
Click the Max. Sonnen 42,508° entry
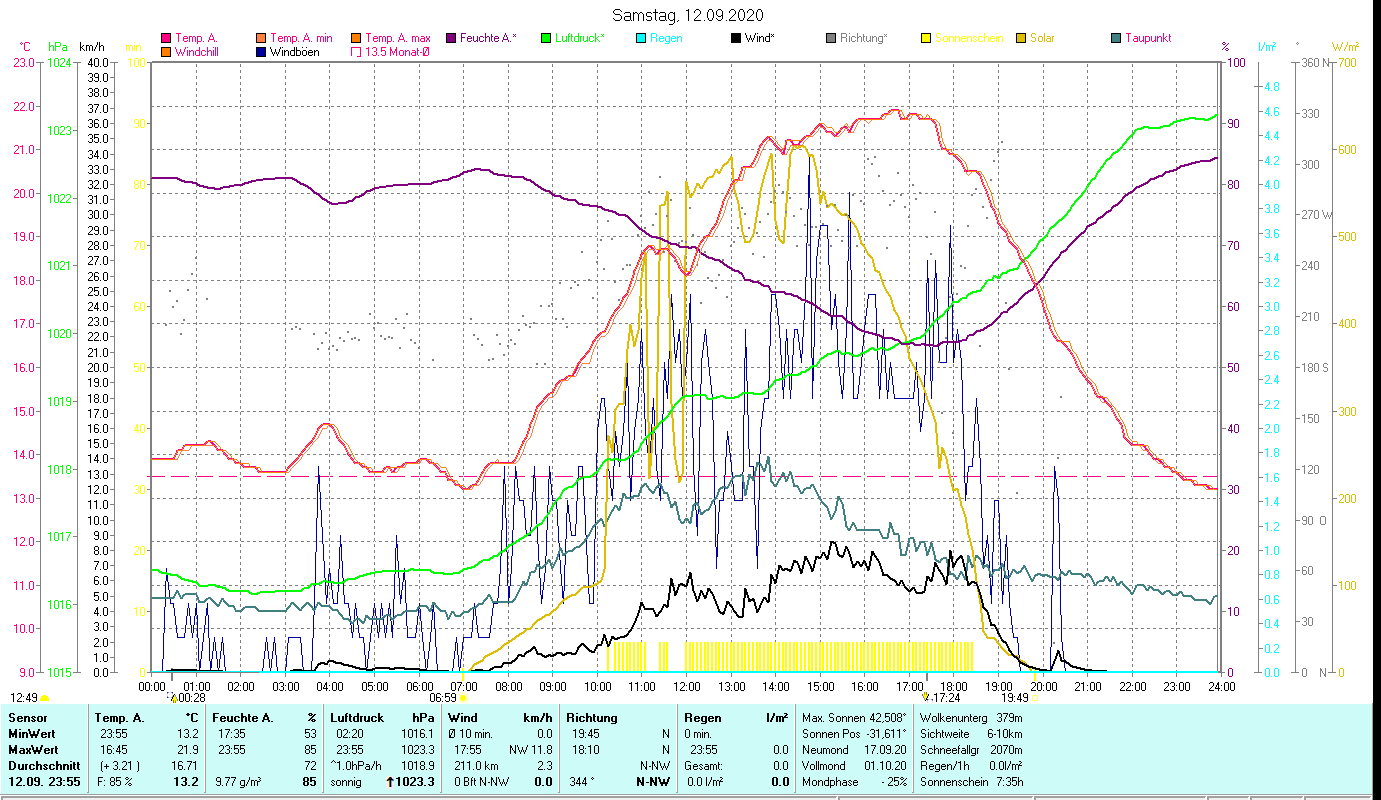click(x=855, y=718)
